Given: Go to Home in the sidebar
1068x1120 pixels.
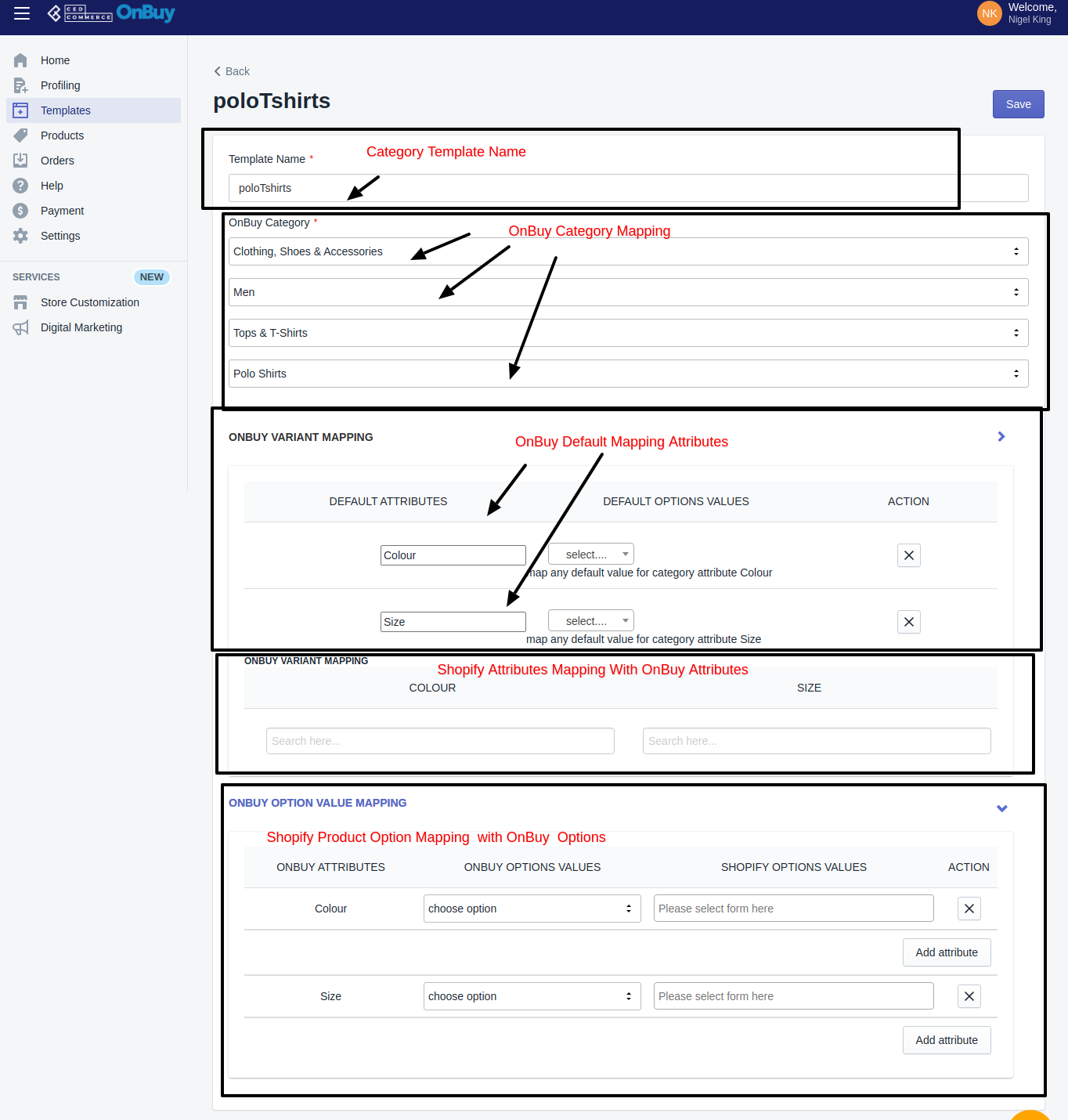Looking at the screenshot, I should 93,60.
